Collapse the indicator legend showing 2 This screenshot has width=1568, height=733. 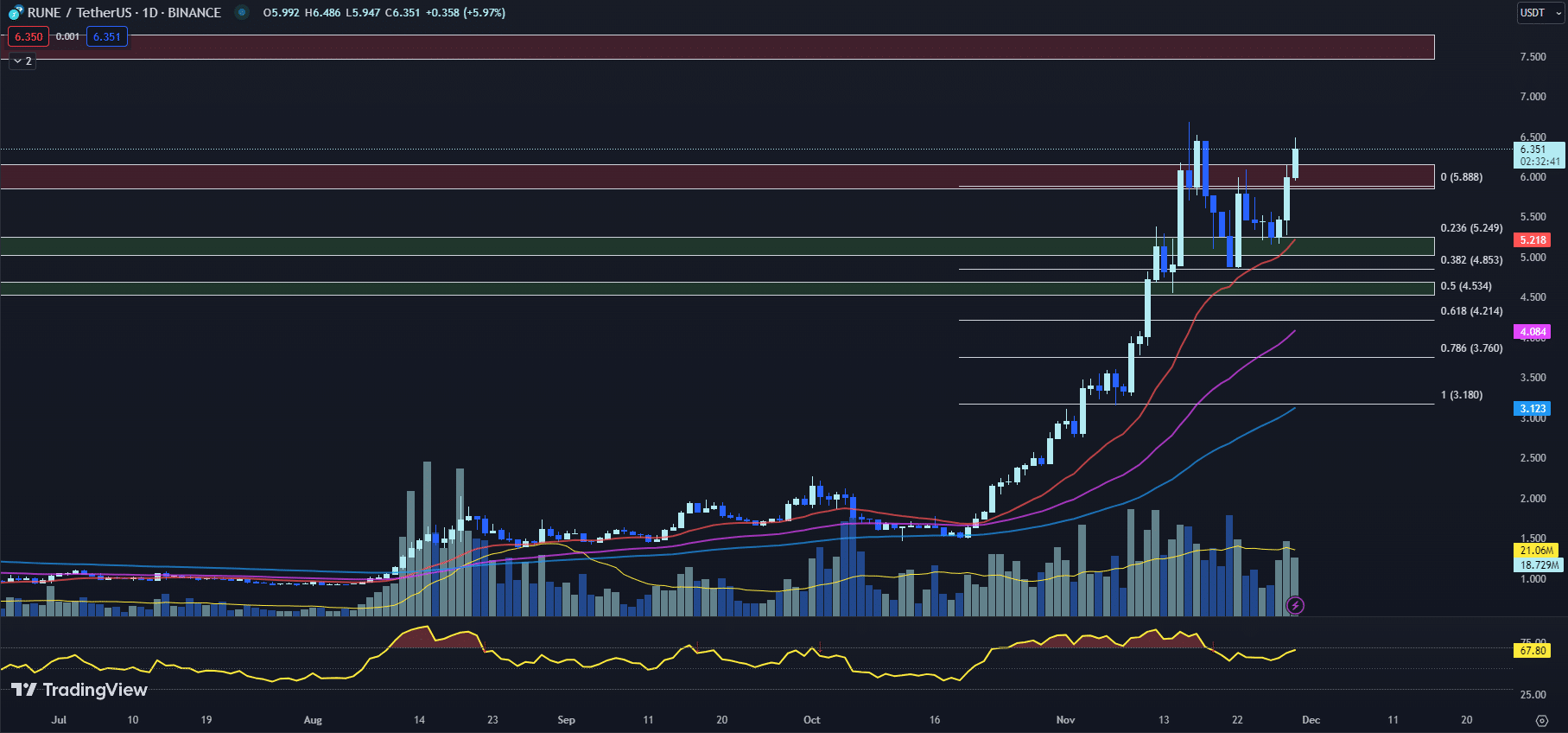click(22, 61)
